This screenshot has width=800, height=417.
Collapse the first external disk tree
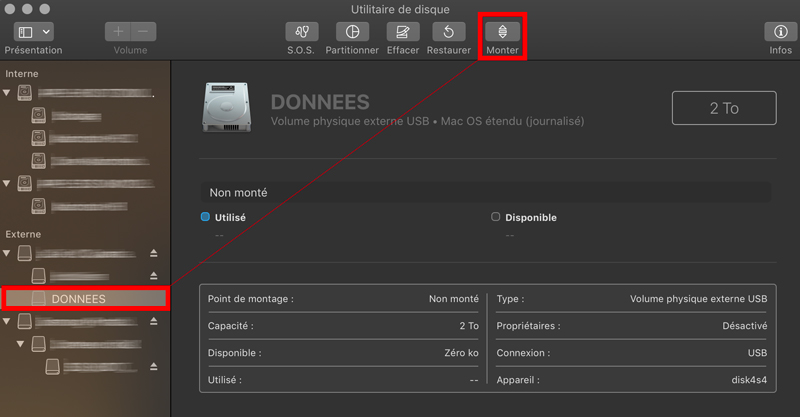coord(9,254)
